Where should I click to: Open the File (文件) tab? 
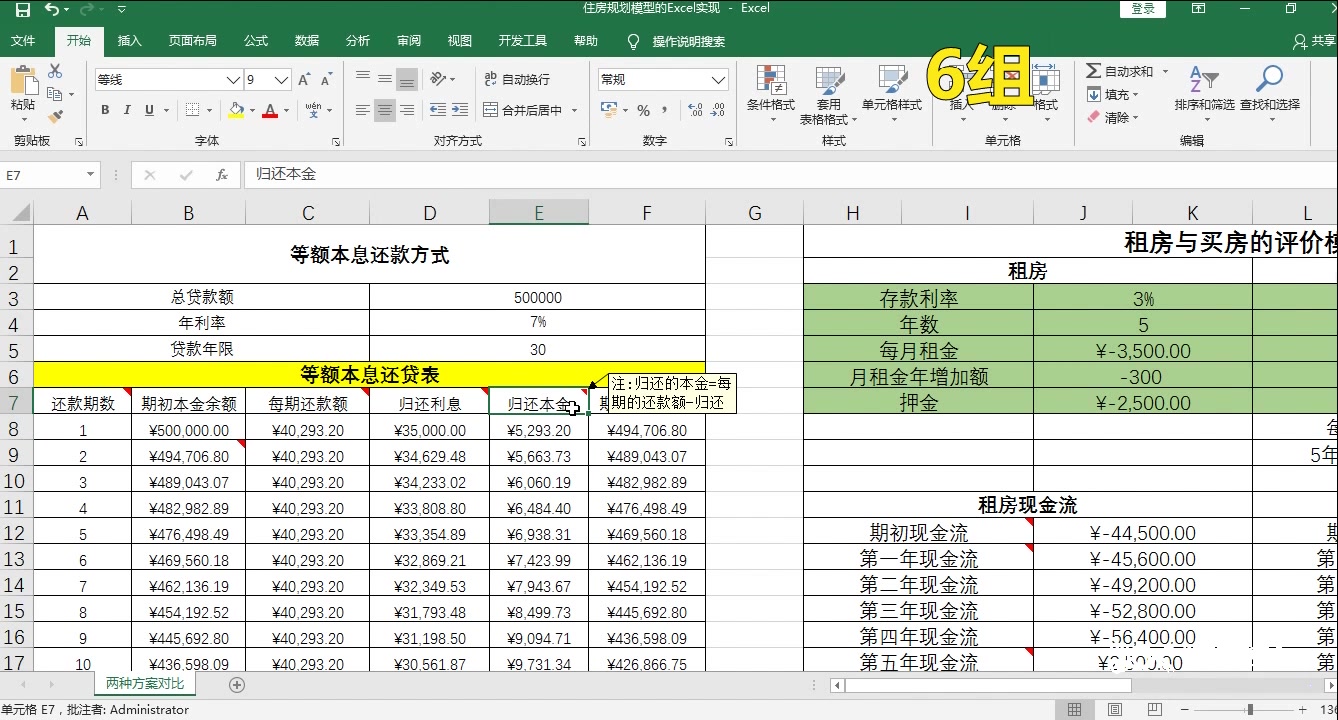pyautogui.click(x=23, y=41)
